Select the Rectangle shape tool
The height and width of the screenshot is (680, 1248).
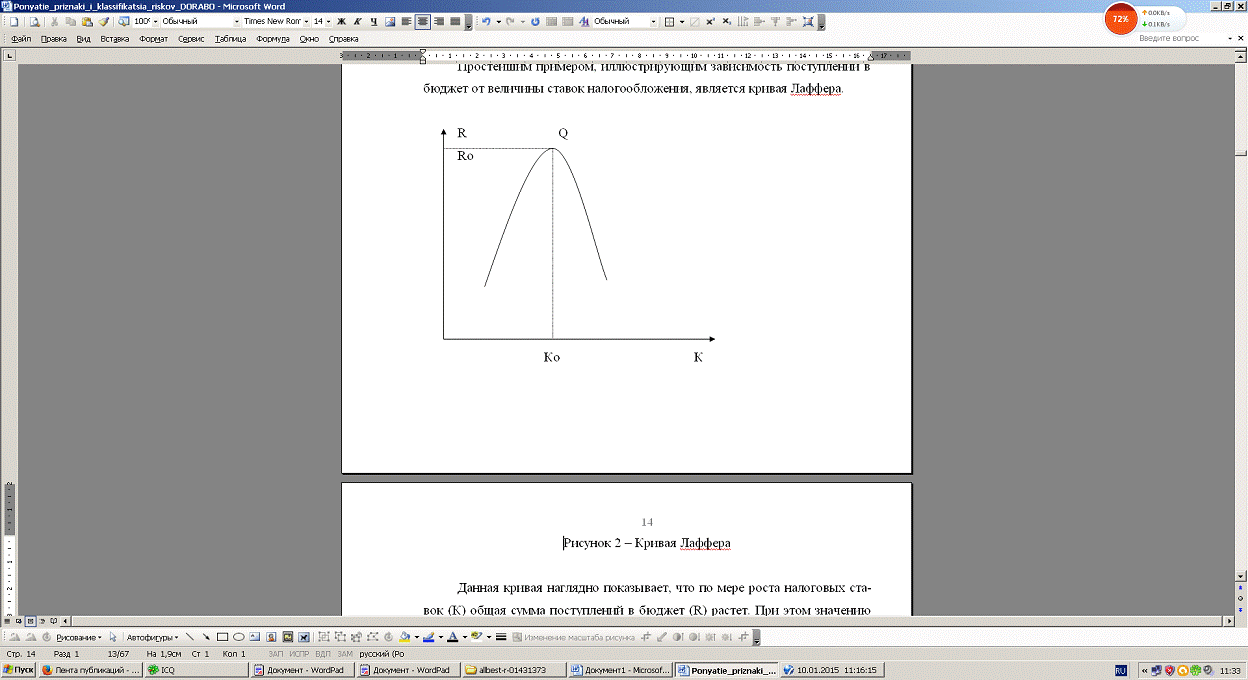click(x=223, y=636)
